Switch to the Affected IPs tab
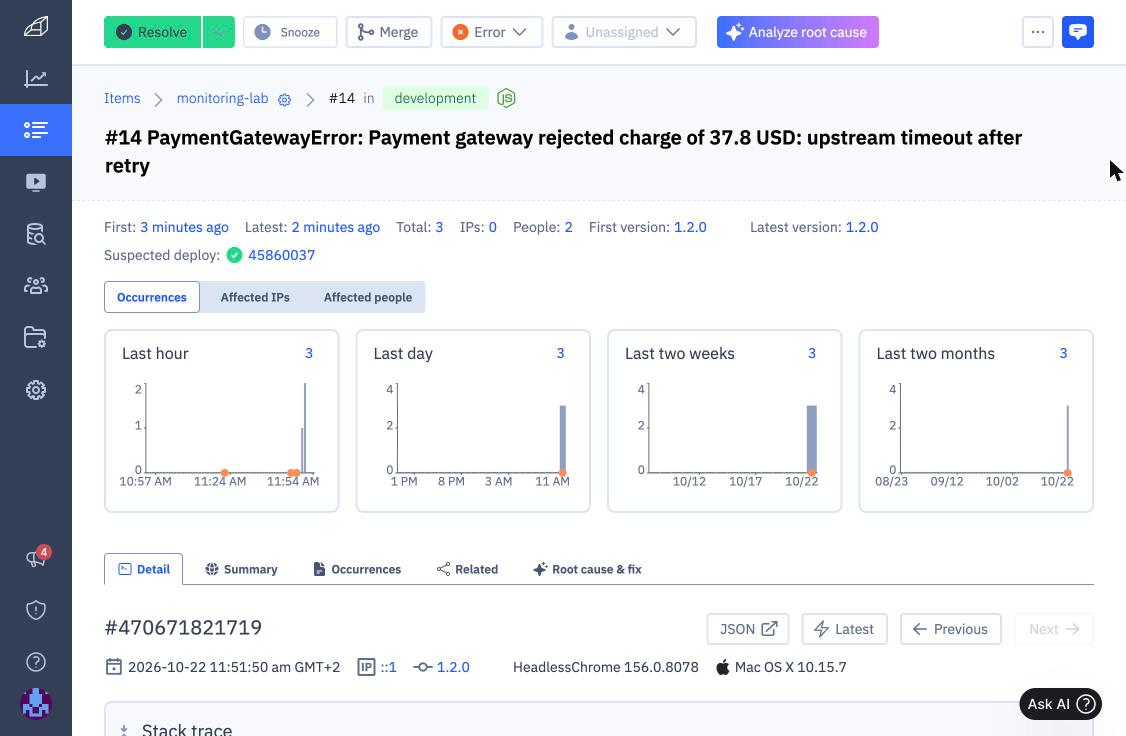Viewport: 1126px width, 736px height. click(255, 297)
